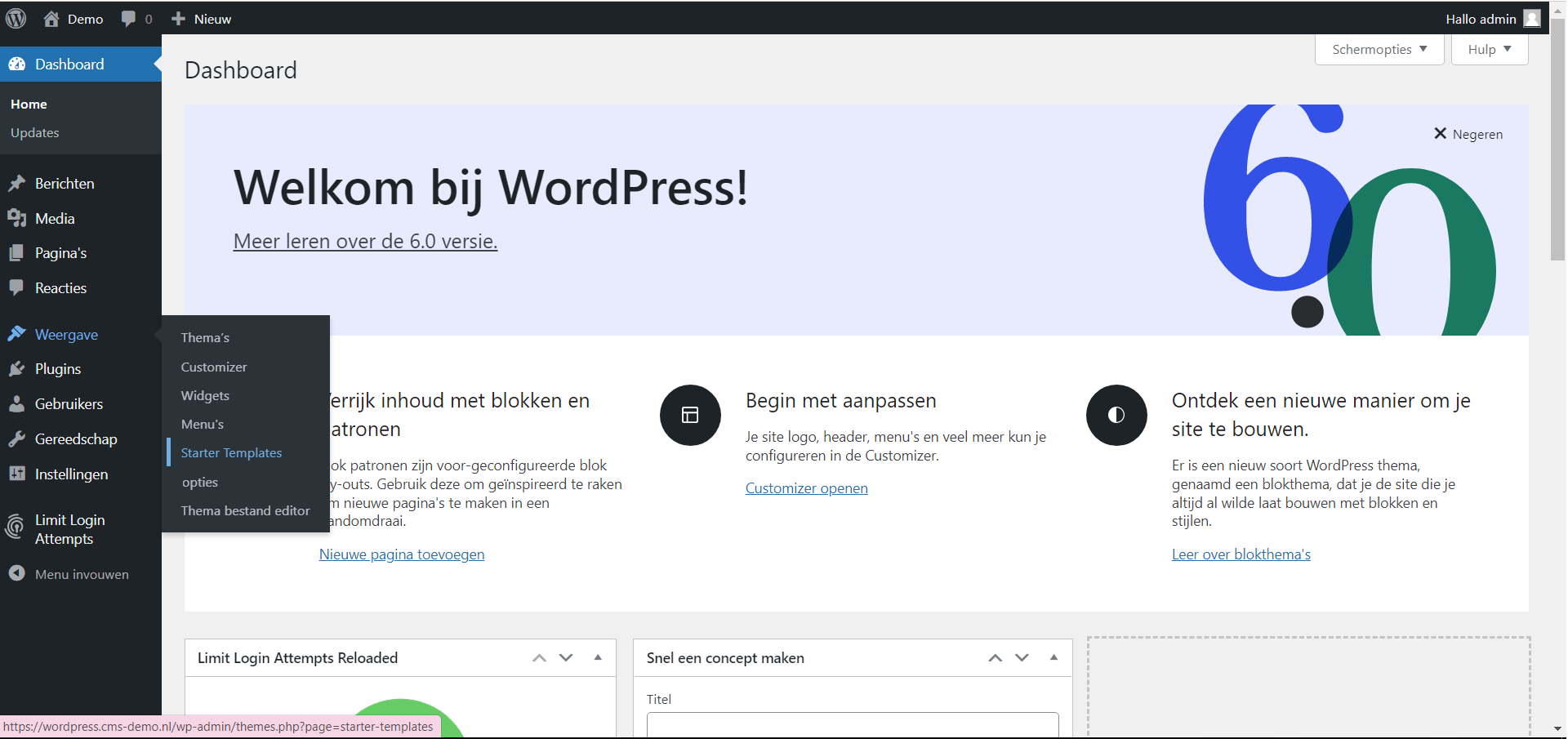Screen dimensions: 1568x739
Task: Click the admin avatar next to Hallo admin
Action: (x=1532, y=19)
